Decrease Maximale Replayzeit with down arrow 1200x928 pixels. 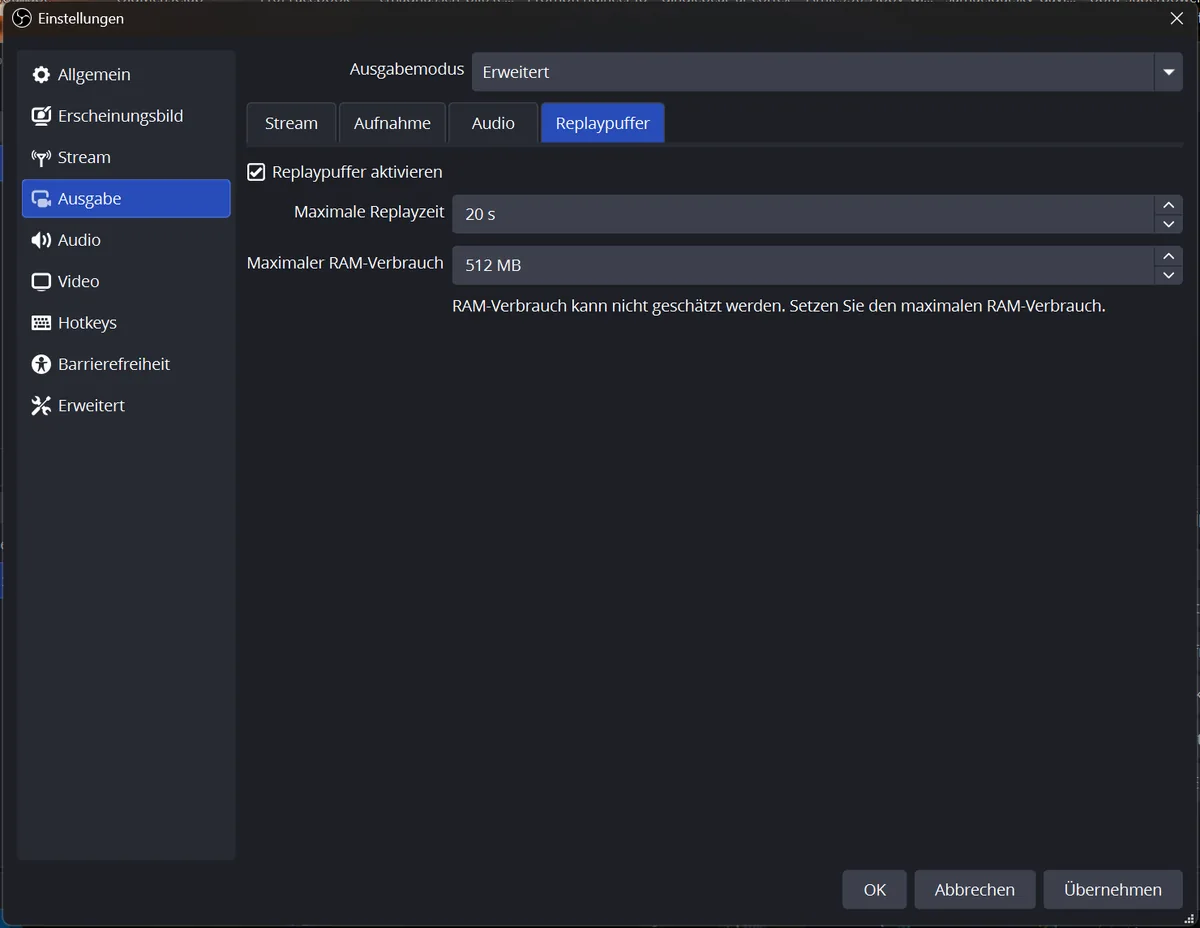point(1168,224)
